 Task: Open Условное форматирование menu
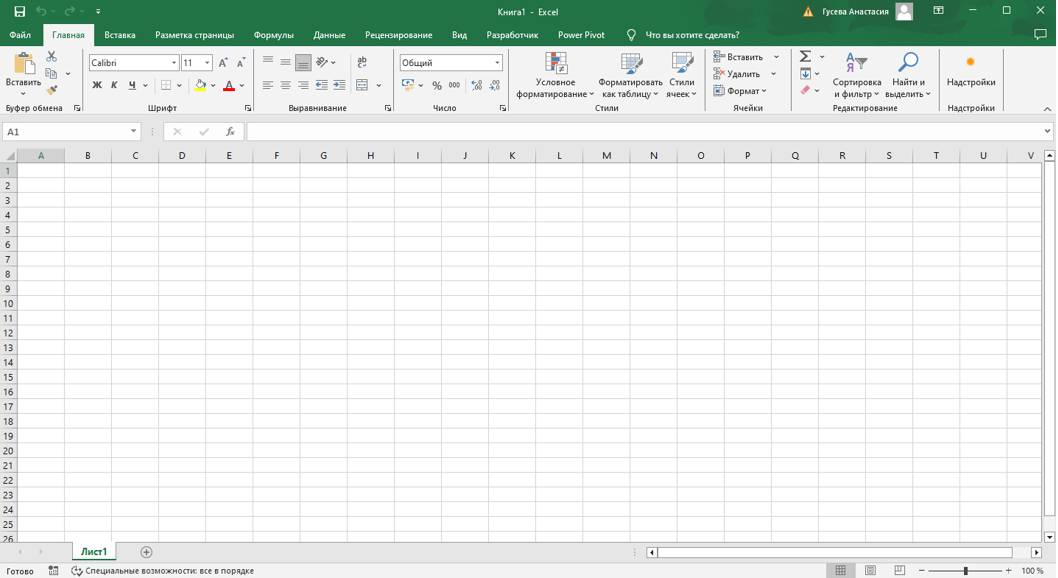(x=555, y=75)
